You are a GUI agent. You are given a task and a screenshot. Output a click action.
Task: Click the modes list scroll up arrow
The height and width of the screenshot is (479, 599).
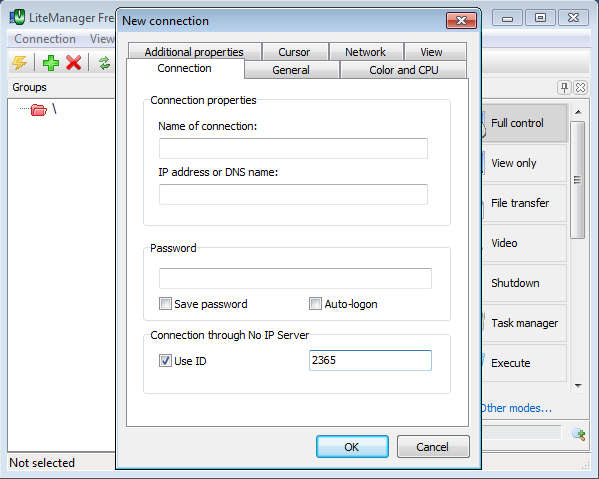(x=578, y=112)
